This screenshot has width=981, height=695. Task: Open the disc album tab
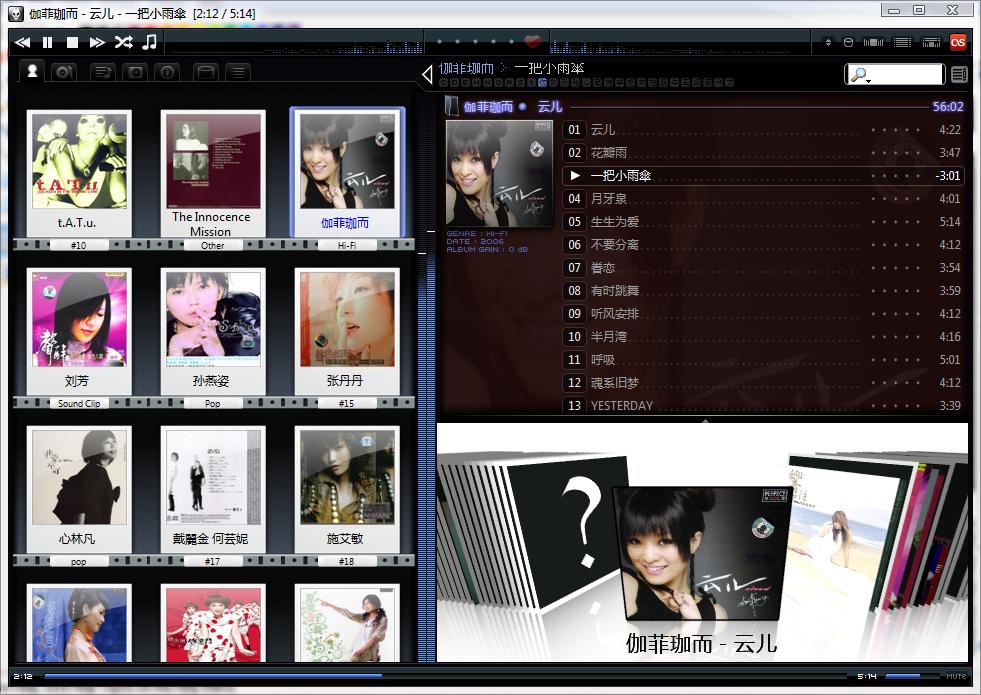click(63, 72)
